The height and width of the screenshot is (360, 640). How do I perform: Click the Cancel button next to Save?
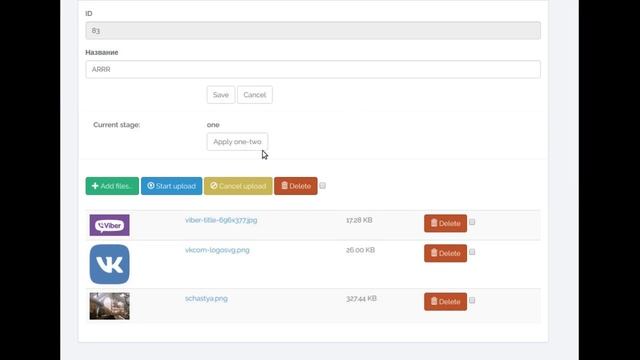[x=255, y=95]
